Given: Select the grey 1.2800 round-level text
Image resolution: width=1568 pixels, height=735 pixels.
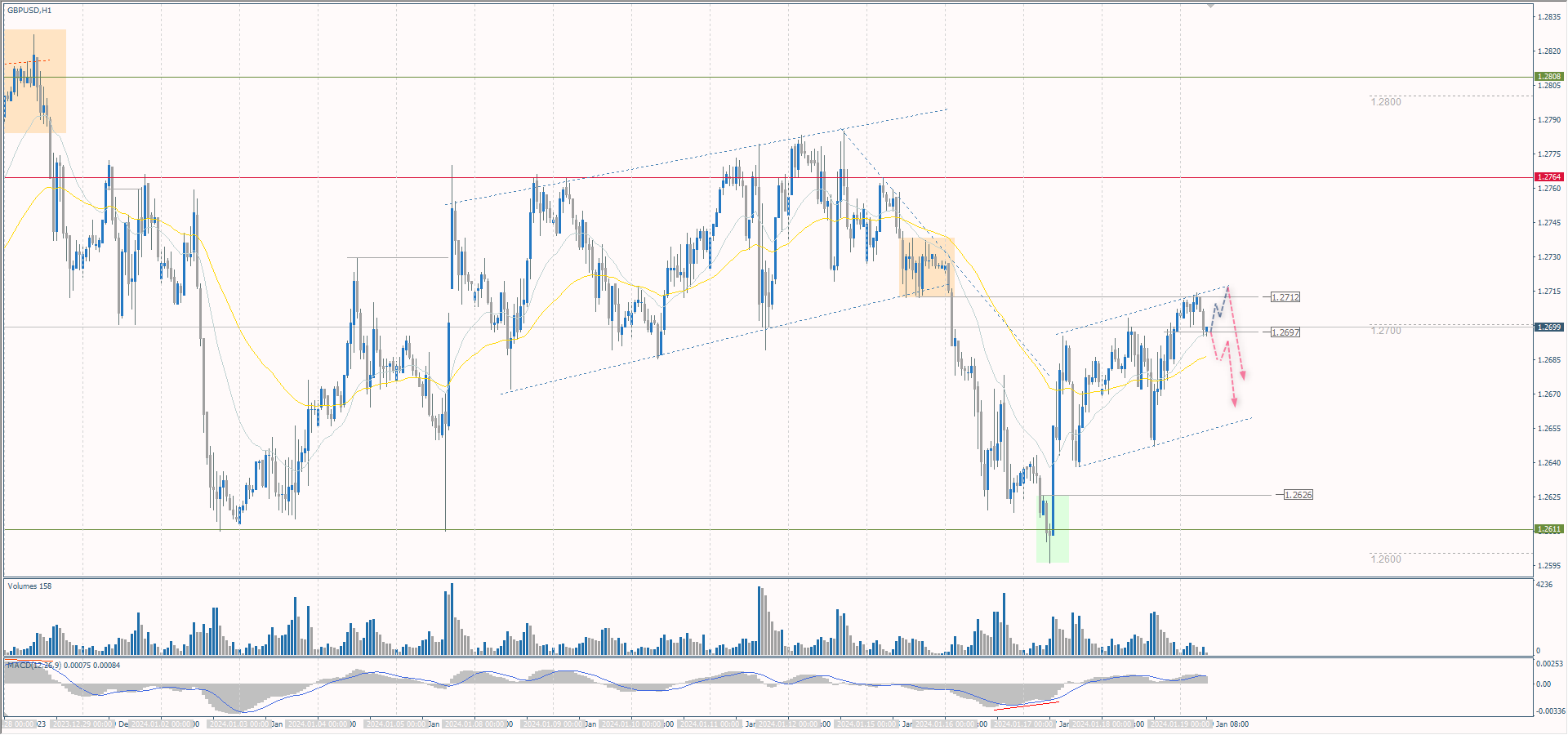Looking at the screenshot, I should (1386, 102).
